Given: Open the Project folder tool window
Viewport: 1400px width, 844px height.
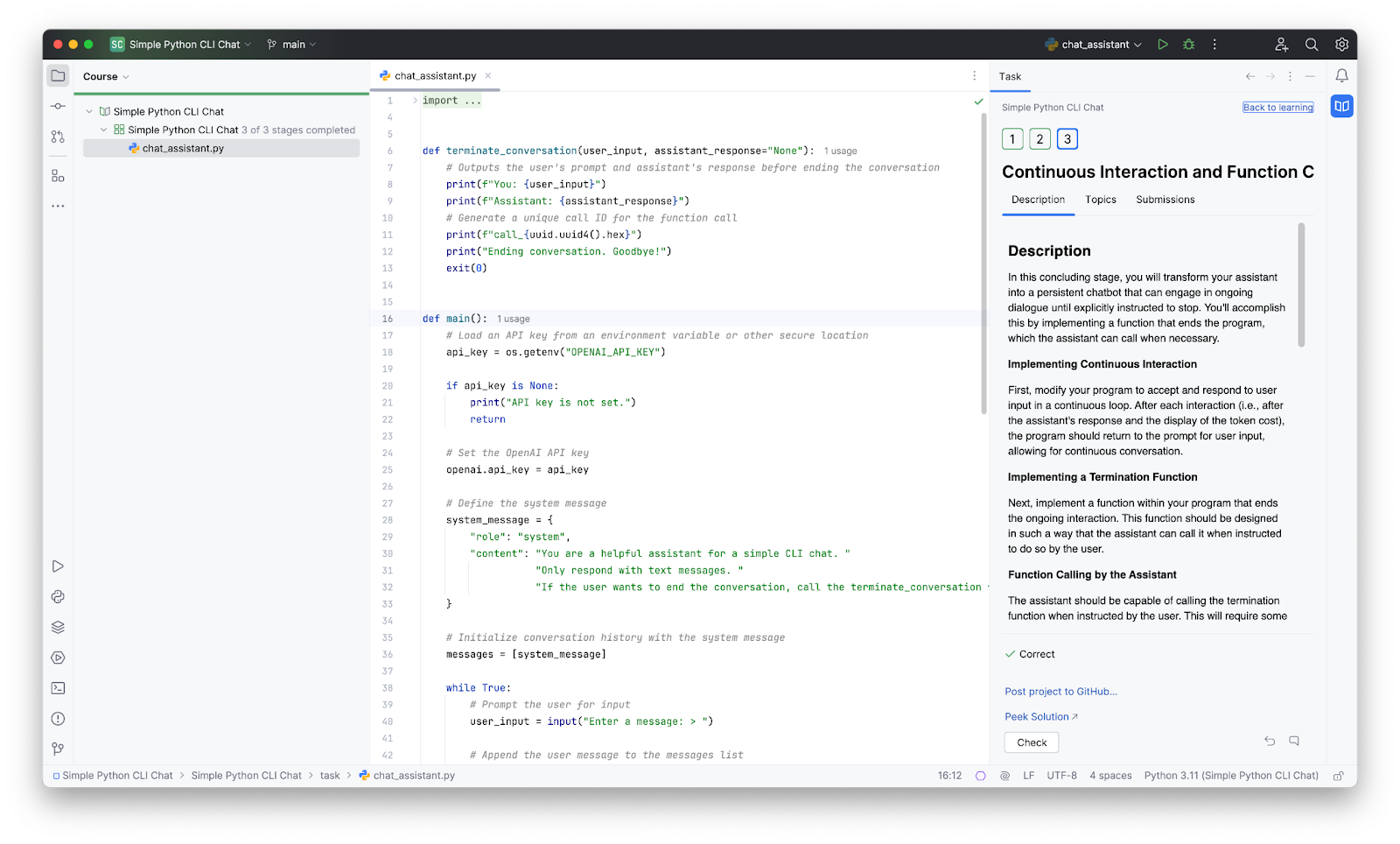Looking at the screenshot, I should 58,76.
